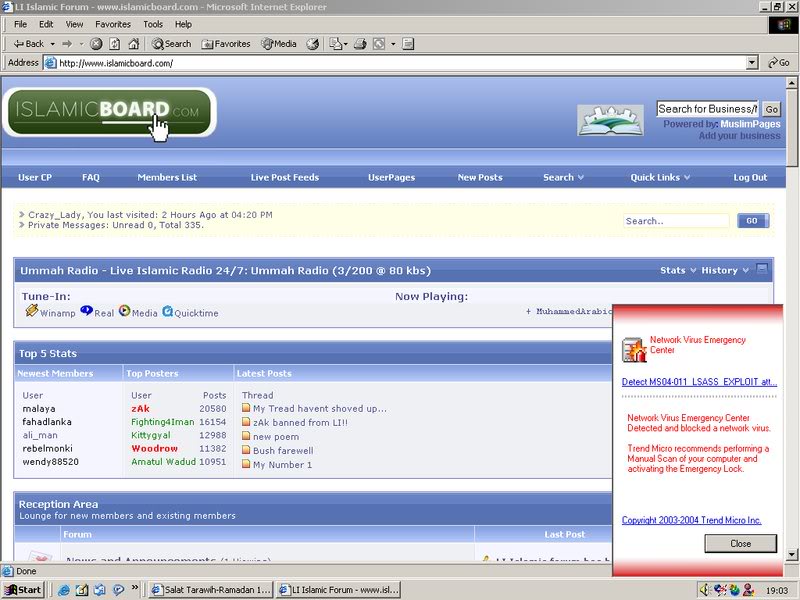This screenshot has width=800, height=600.
Task: Print the page with Print icon
Action: [x=360, y=44]
